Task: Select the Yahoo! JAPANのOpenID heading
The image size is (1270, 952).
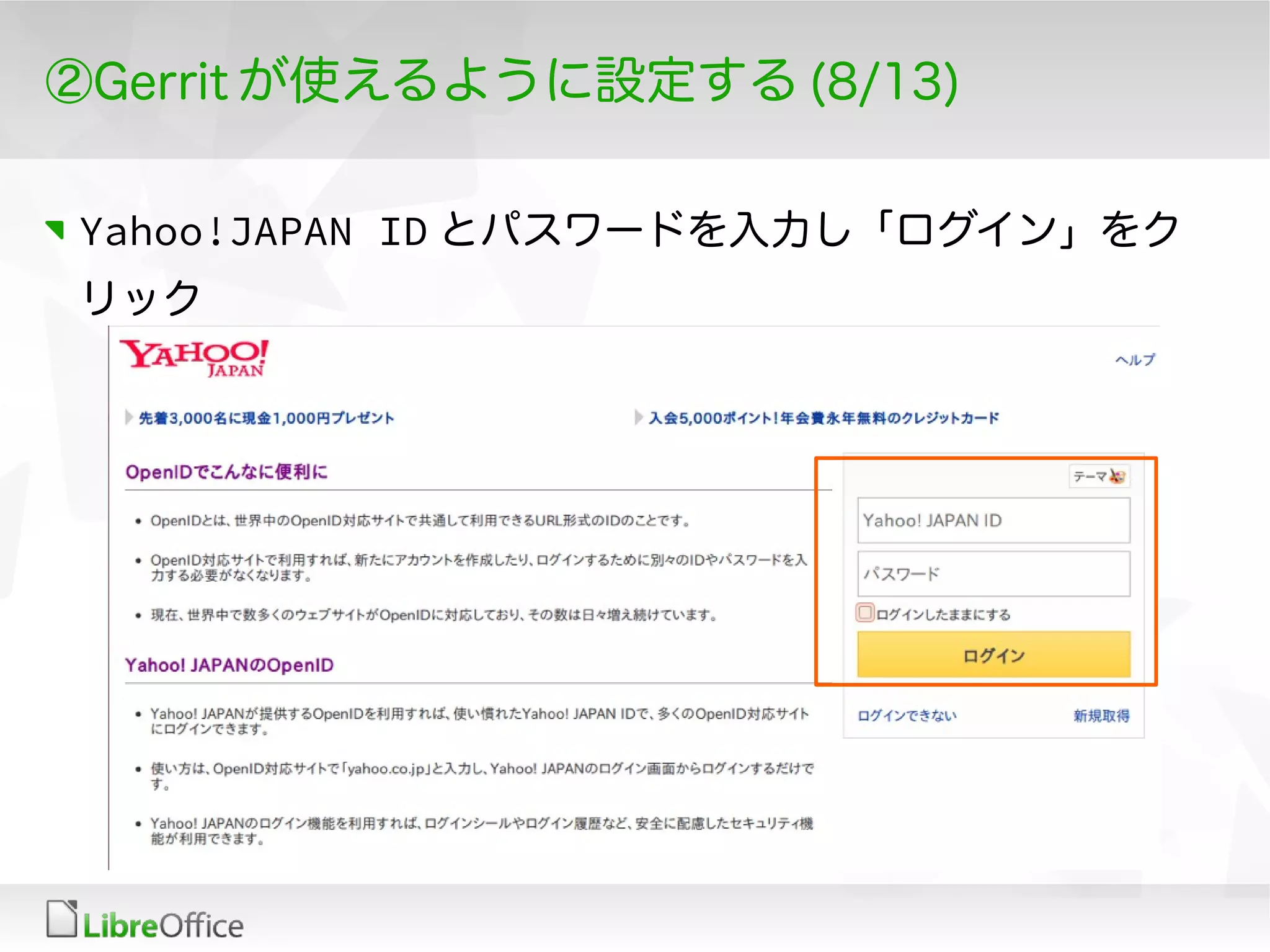Action: (x=229, y=665)
